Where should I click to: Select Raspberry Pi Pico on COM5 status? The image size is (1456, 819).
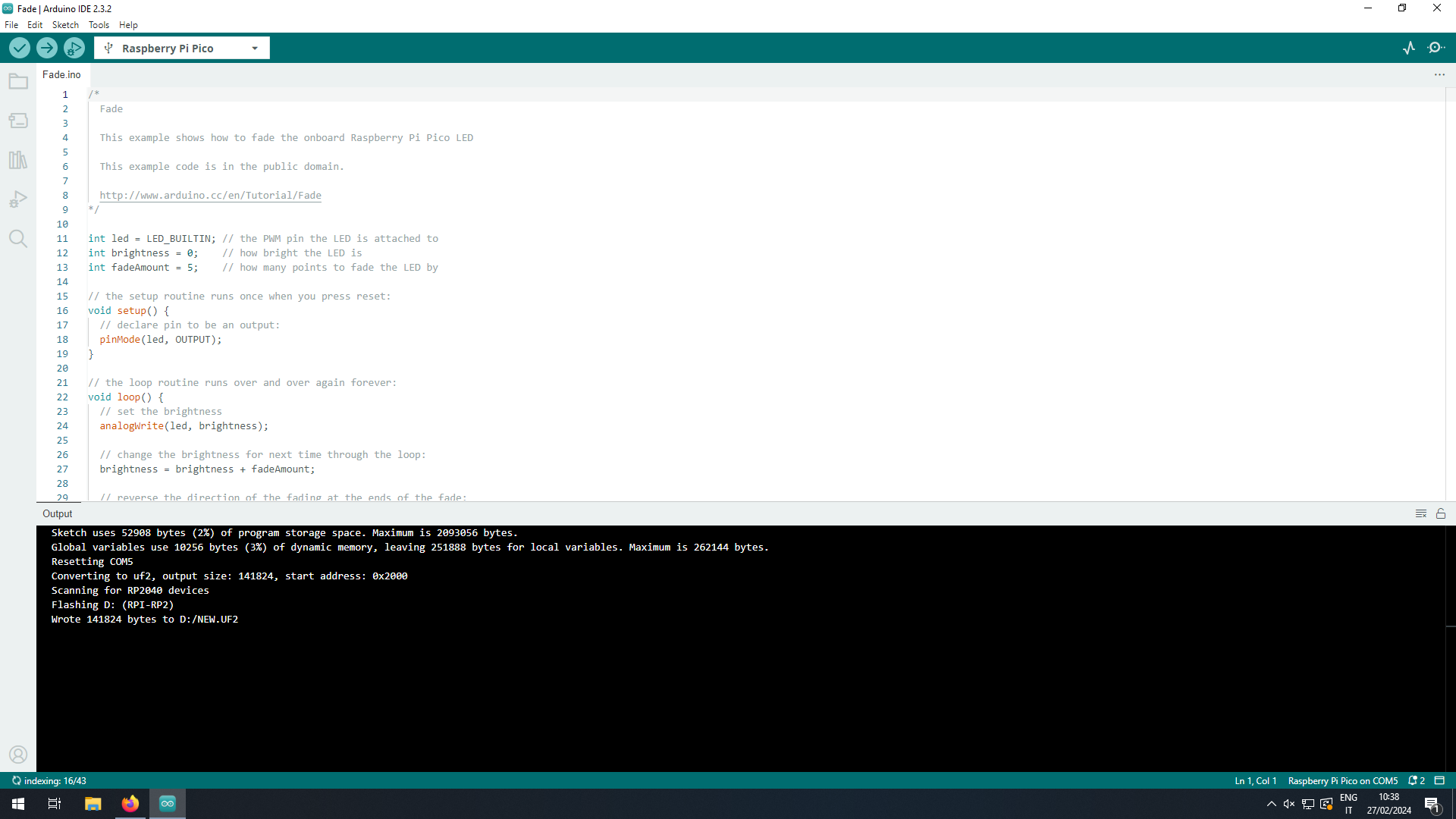coord(1343,781)
